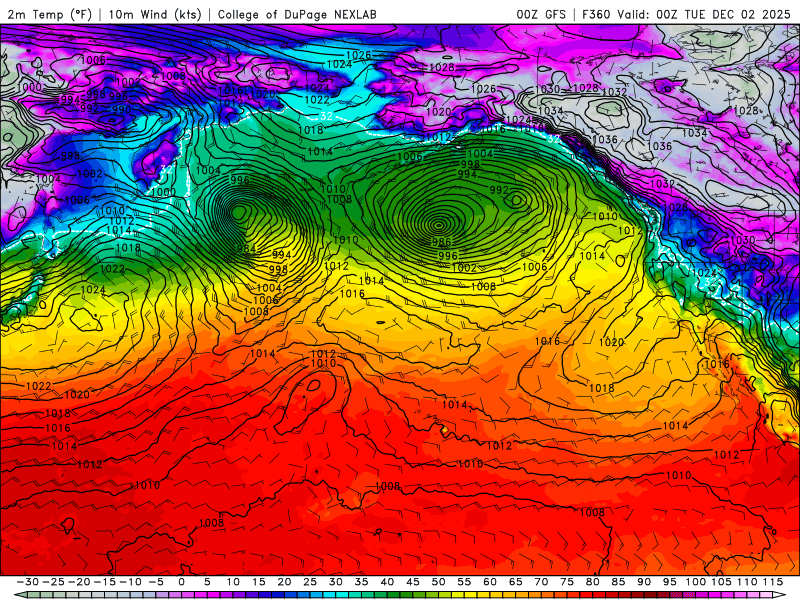Click the 20 label on the temperature scale
This screenshot has width=800, height=600.
(x=284, y=582)
